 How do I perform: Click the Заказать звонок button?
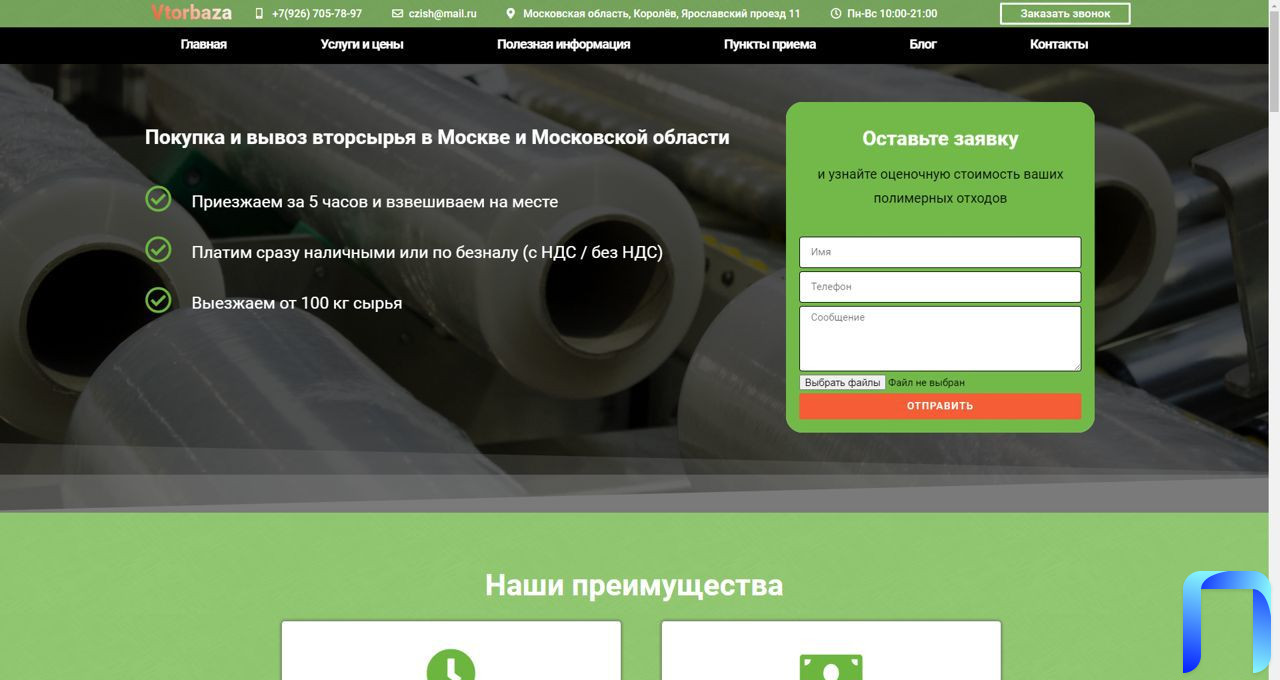(1065, 14)
